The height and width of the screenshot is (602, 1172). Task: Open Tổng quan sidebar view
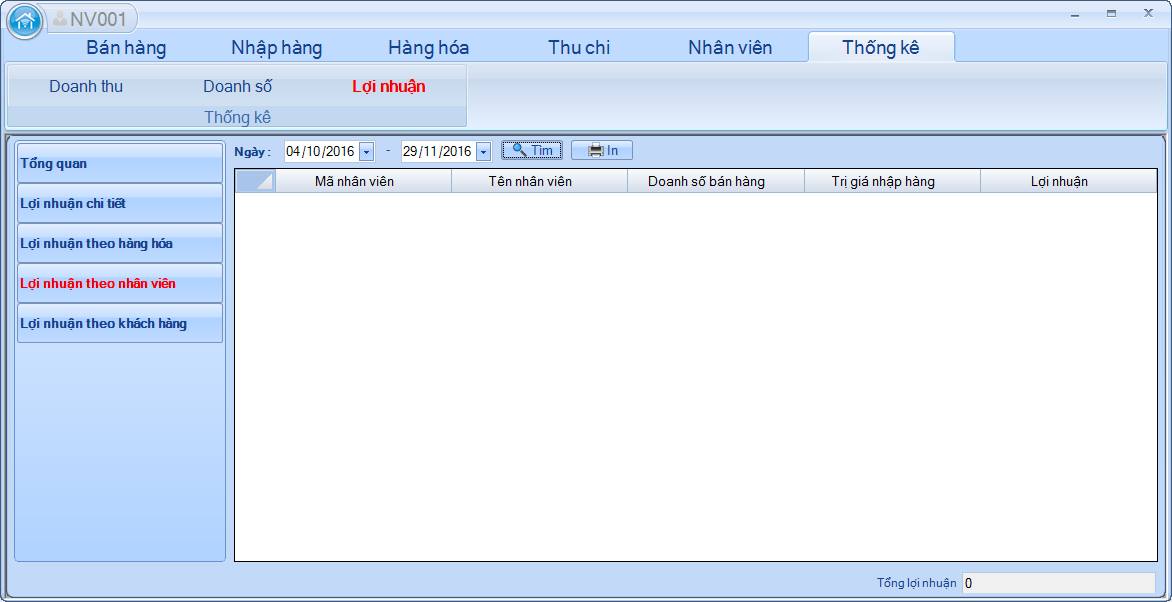click(120, 163)
